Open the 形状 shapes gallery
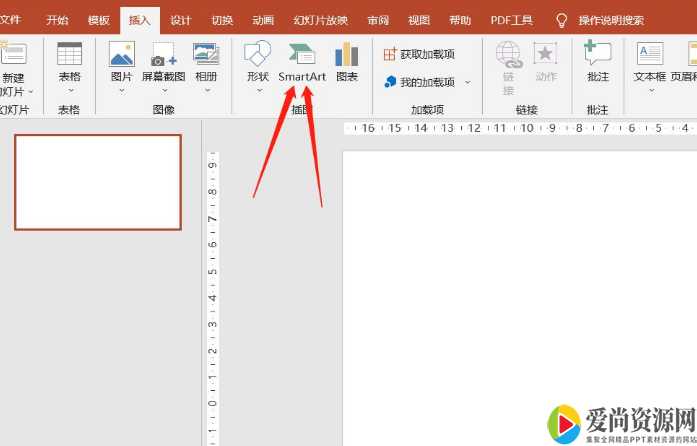 (257, 61)
